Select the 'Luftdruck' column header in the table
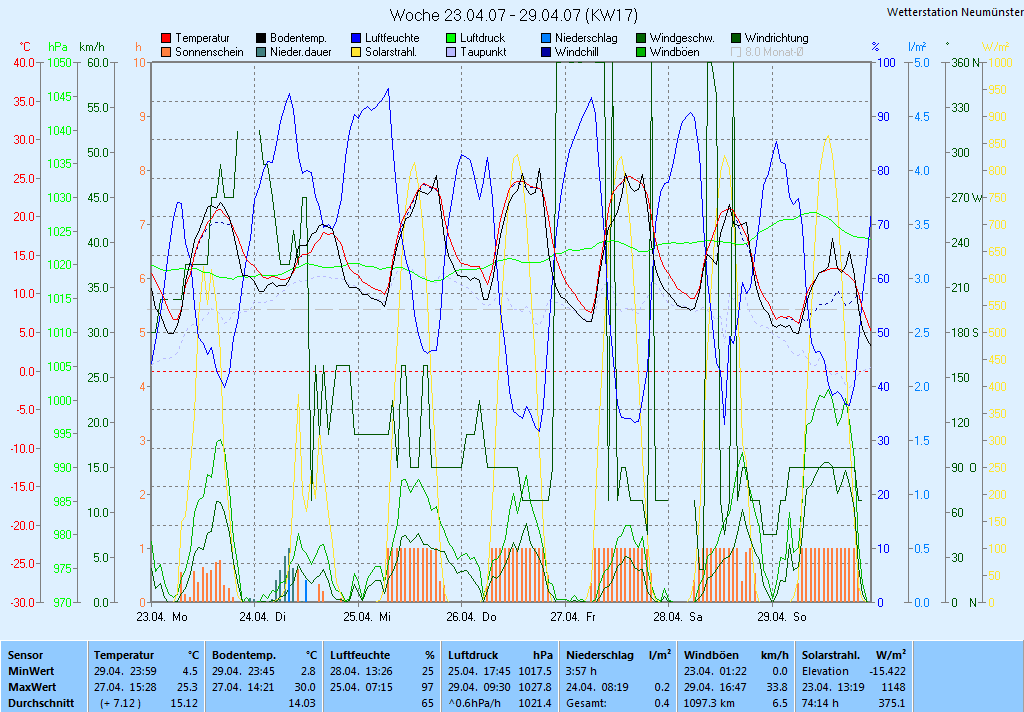This screenshot has height=712, width=1024. 475,655
